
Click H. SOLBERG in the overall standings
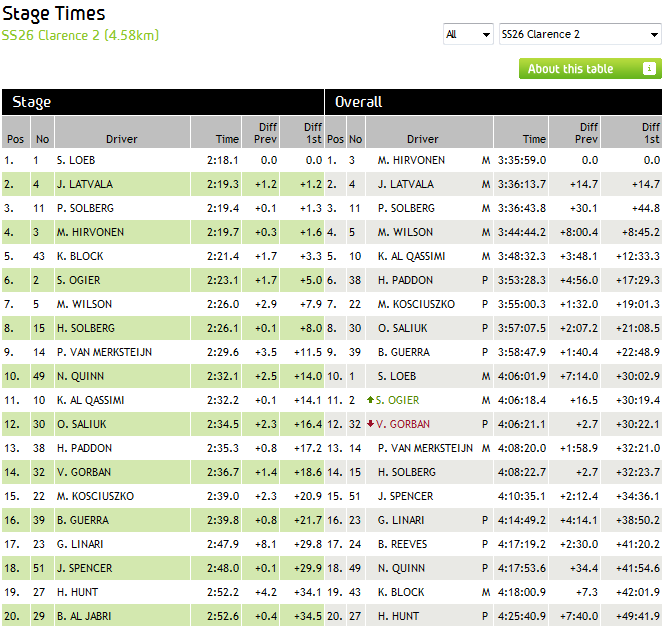pos(407,472)
